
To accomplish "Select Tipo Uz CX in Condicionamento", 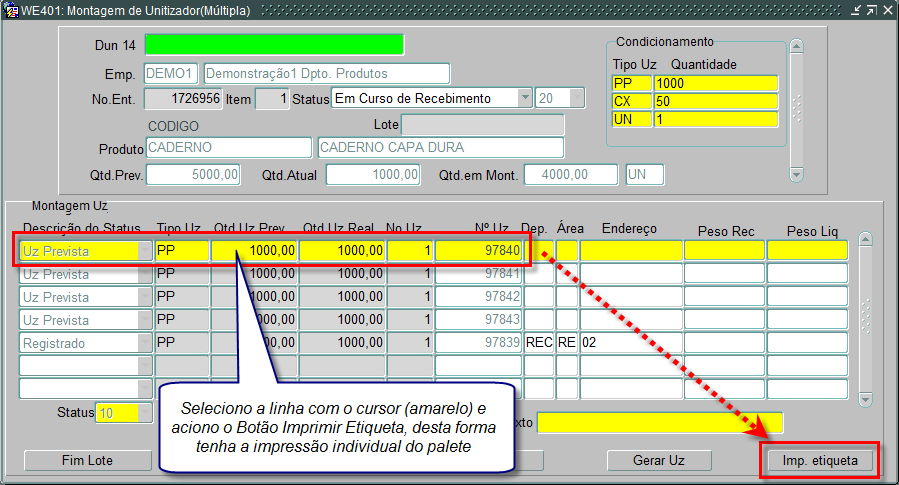I will (x=632, y=101).
